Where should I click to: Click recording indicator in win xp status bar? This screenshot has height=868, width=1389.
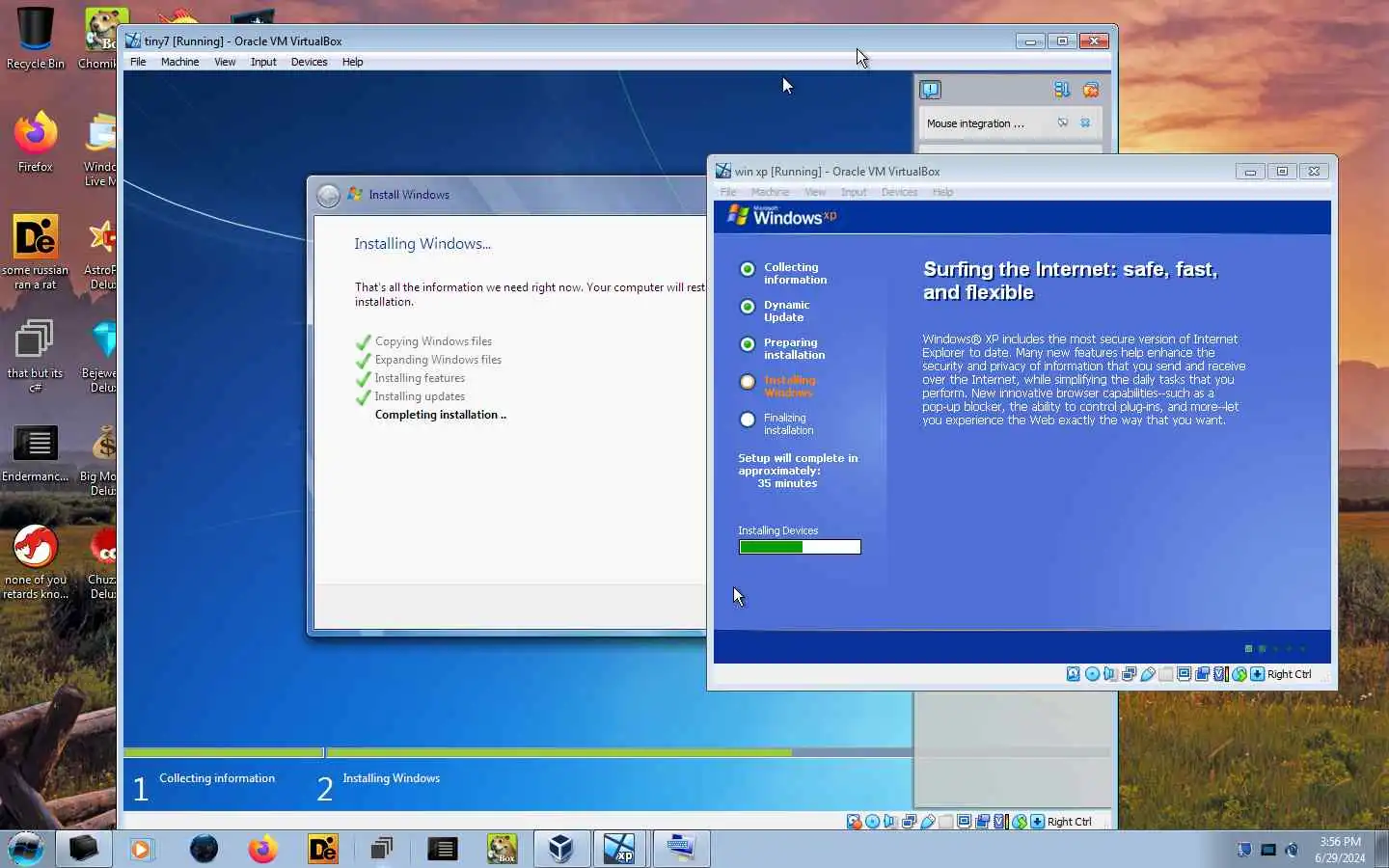coord(1202,674)
